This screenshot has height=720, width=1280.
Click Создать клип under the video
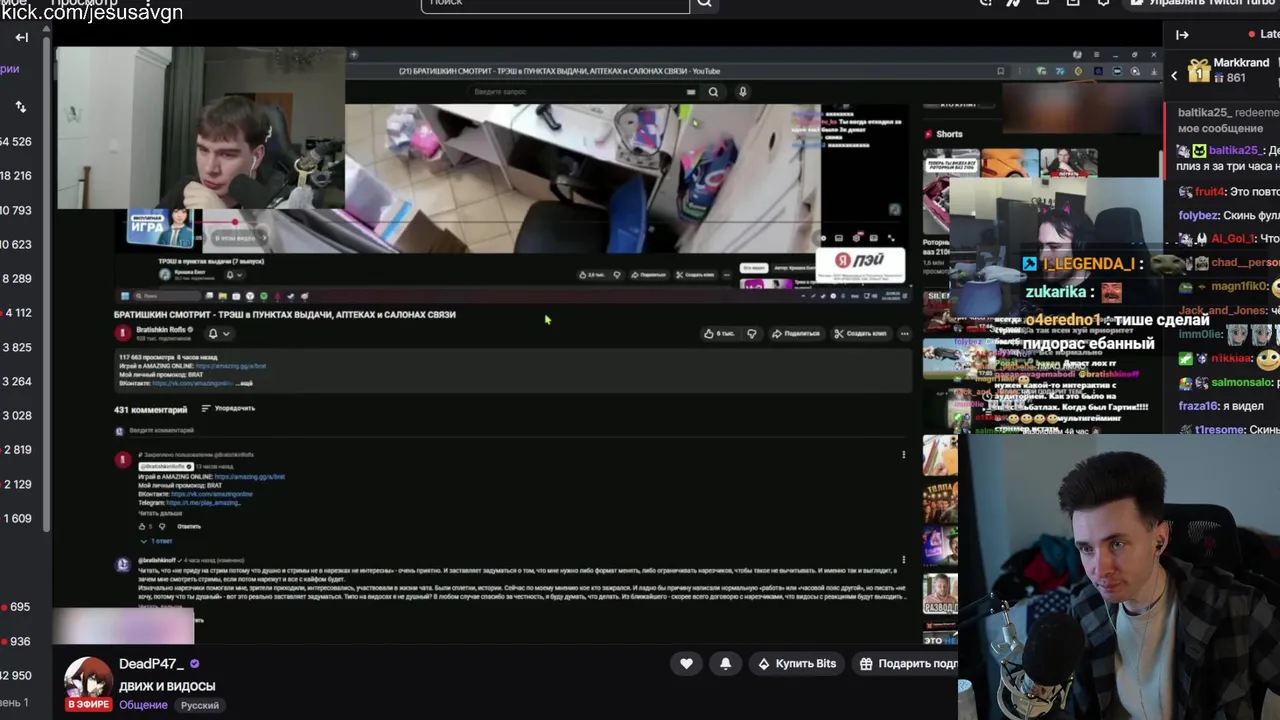click(x=861, y=334)
